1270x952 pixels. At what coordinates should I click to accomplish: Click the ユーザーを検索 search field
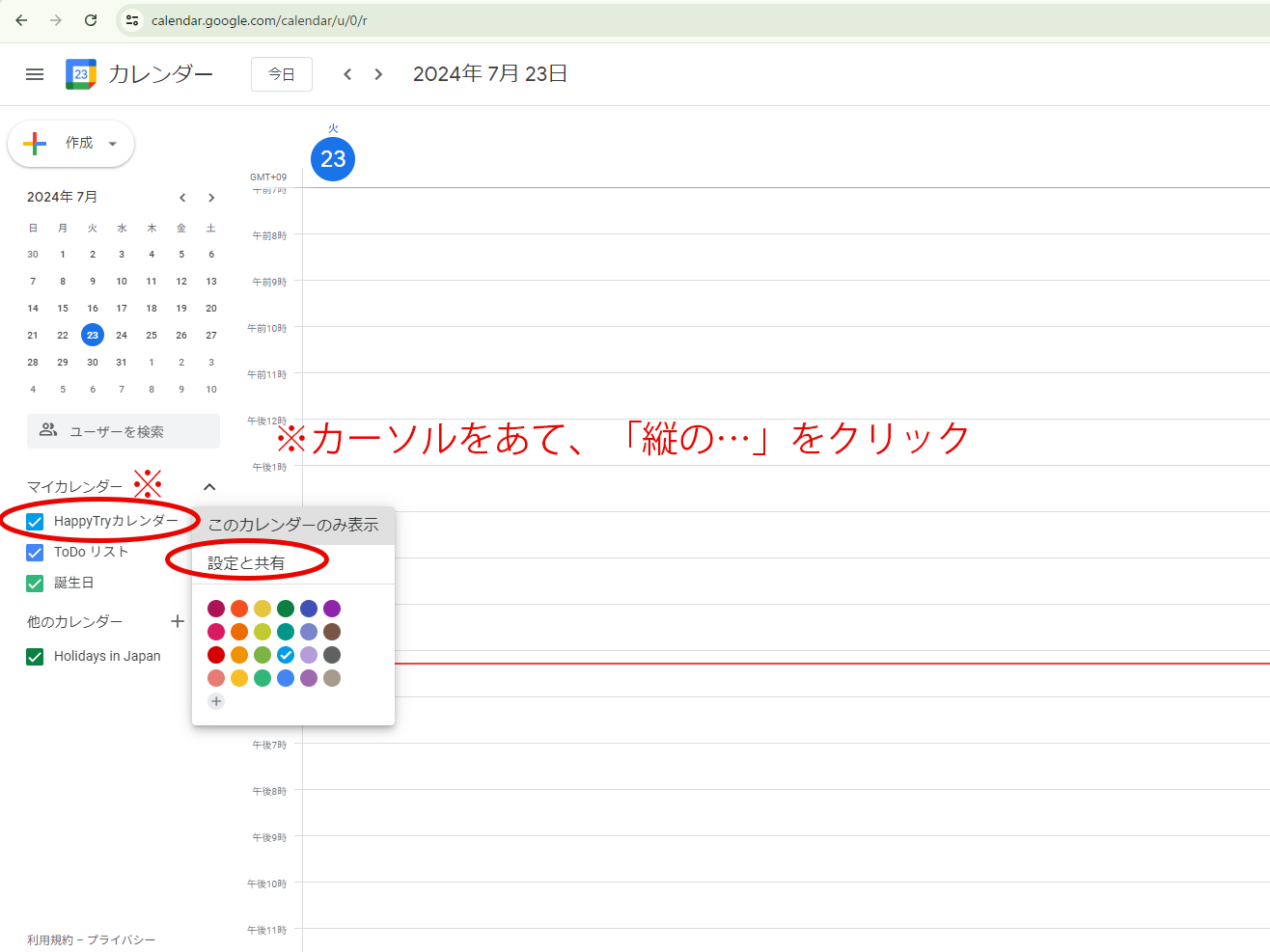(x=124, y=431)
